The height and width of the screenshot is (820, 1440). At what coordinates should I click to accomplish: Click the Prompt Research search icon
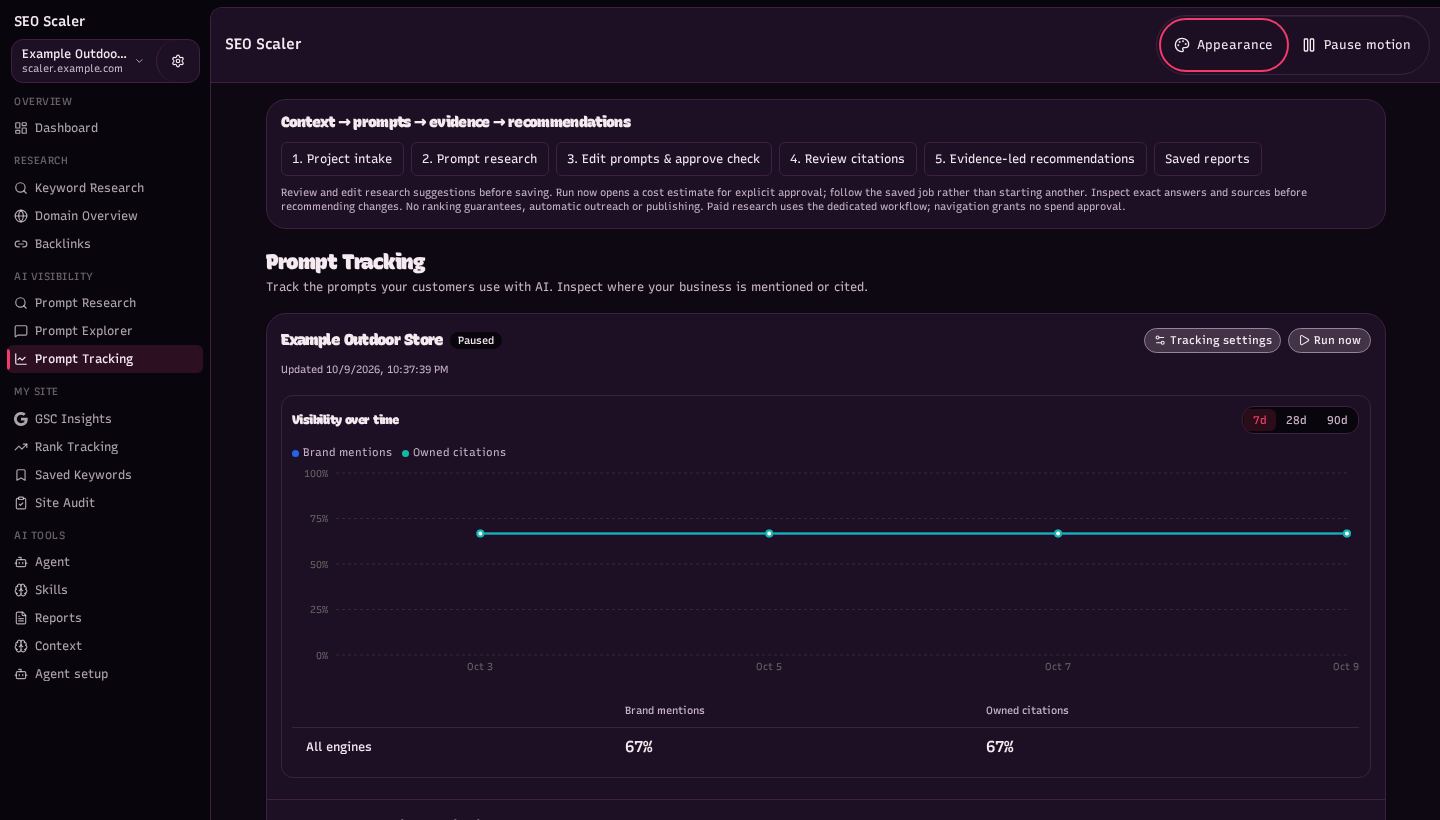coord(21,303)
